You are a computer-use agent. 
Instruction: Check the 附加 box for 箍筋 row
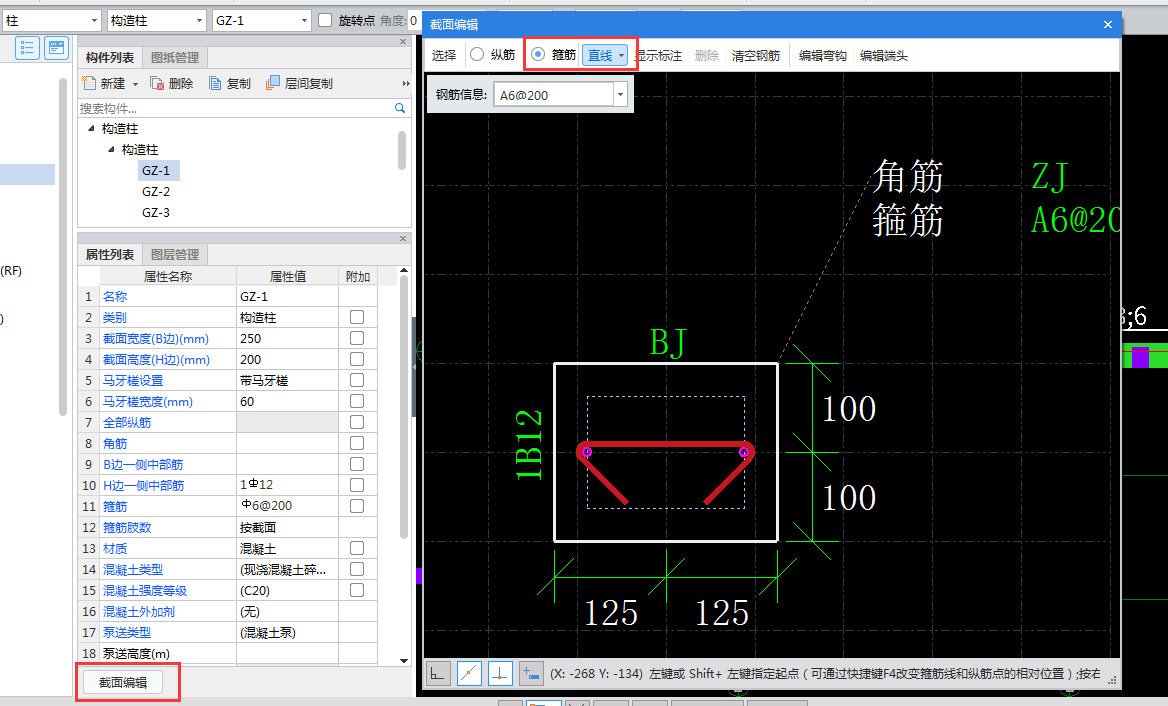tap(357, 506)
